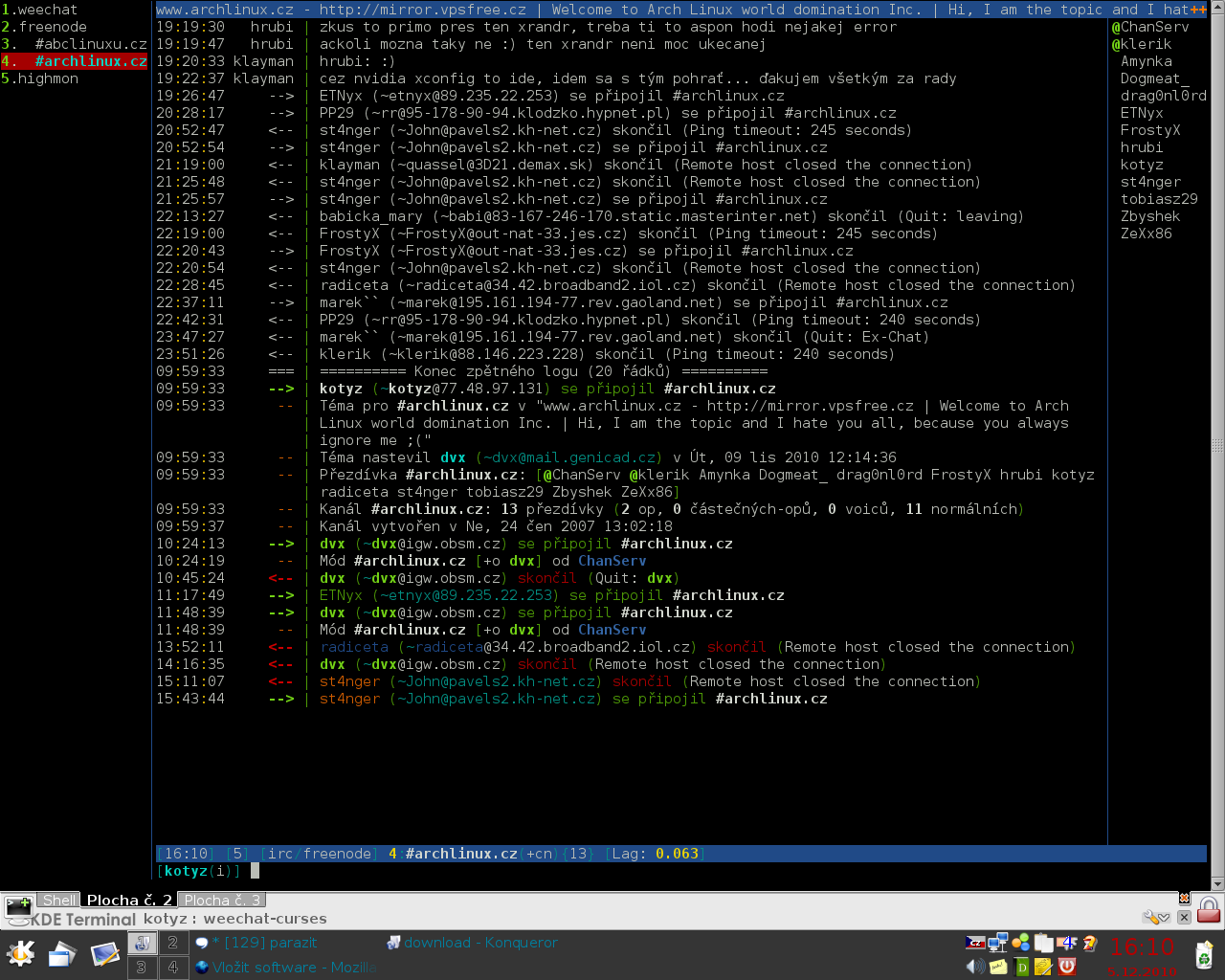The image size is (1225, 980).
Task: Select the #abclinuxu.cz buffer in list
Action: (x=75, y=44)
